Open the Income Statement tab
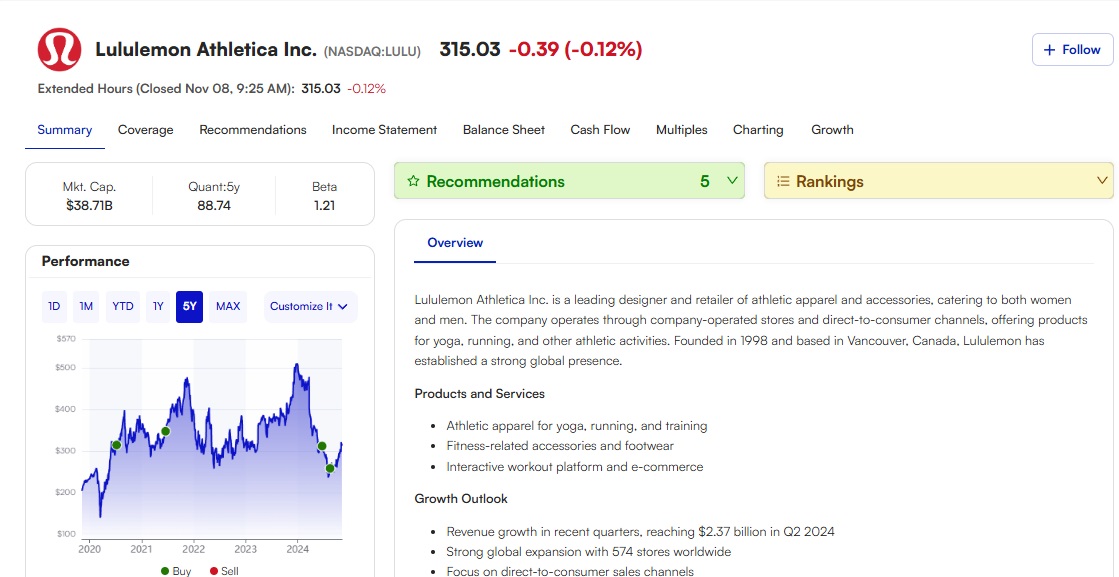Viewport: 1119px width, 577px height. tap(384, 130)
